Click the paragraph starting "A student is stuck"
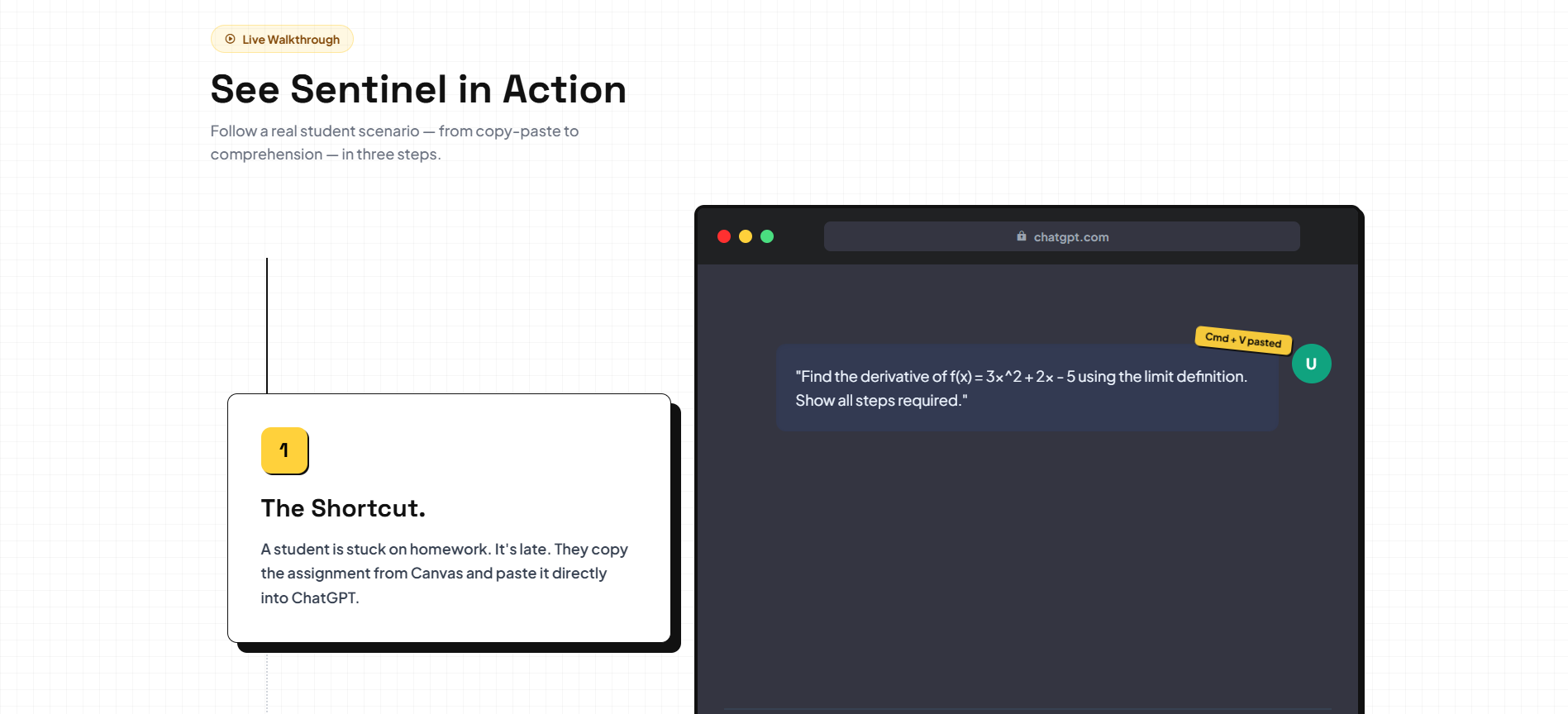Image resolution: width=1568 pixels, height=714 pixels. [445, 574]
